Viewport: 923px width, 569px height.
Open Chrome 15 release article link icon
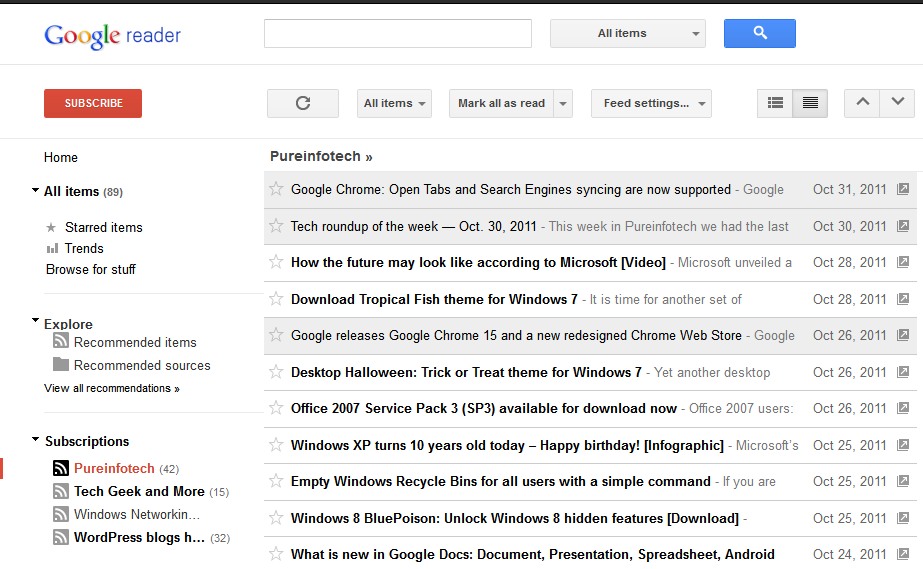[x=902, y=335]
